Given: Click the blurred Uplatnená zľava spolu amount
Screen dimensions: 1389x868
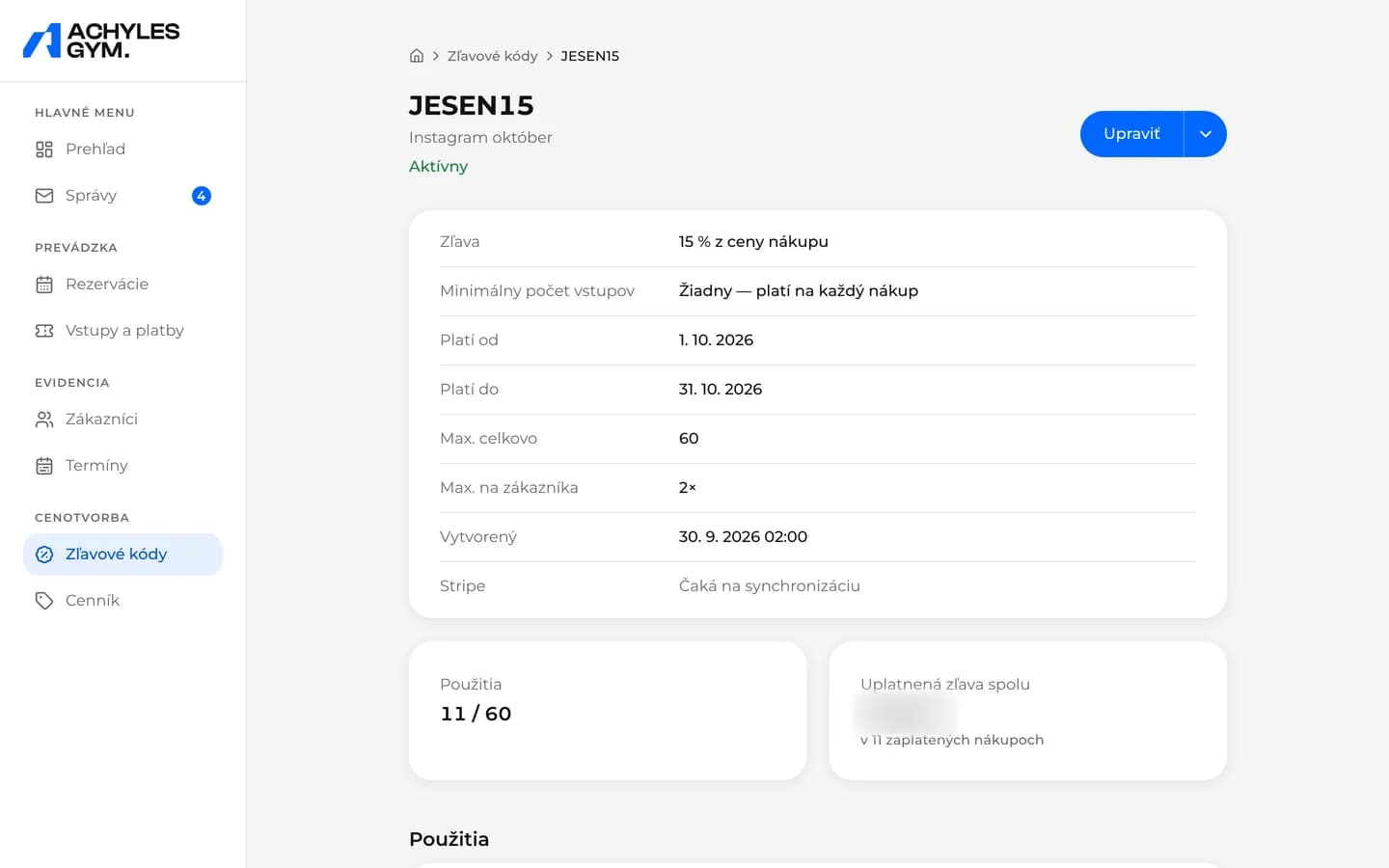Looking at the screenshot, I should (x=904, y=714).
